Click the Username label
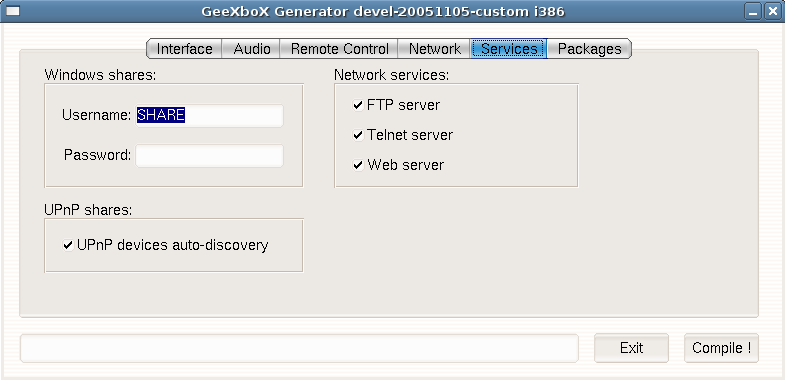 [97, 115]
